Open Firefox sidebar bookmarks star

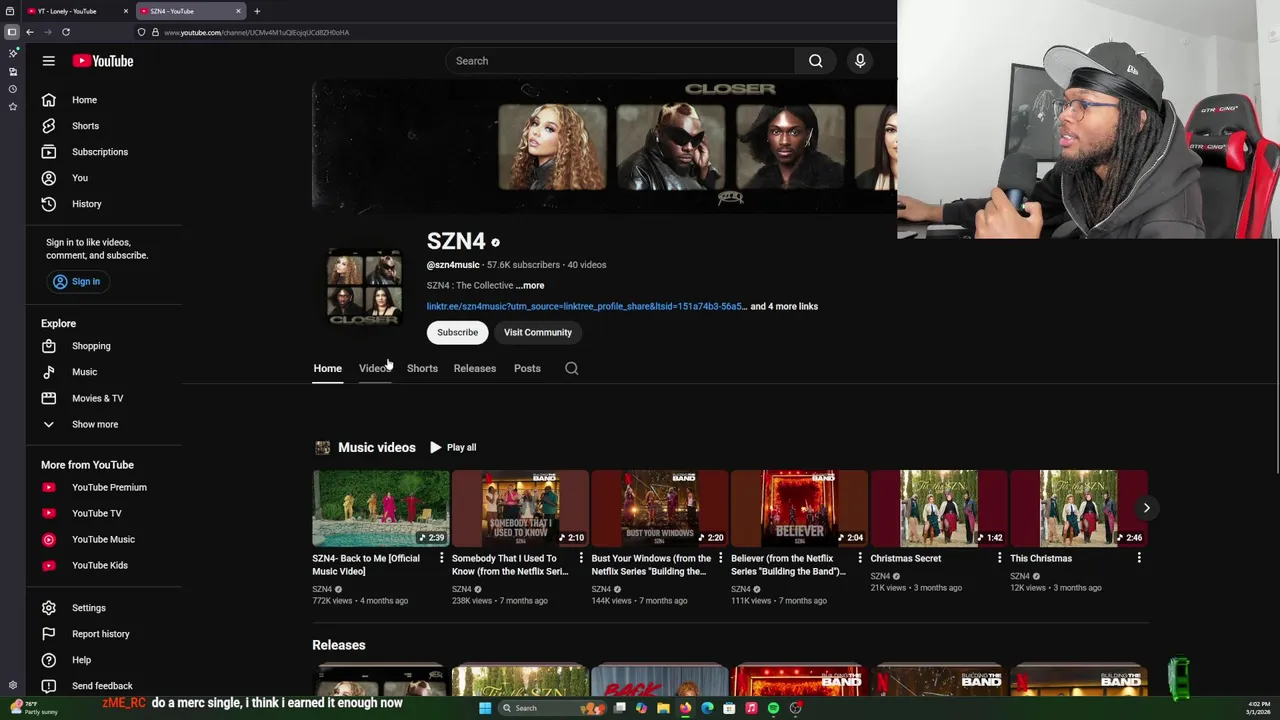(12, 106)
